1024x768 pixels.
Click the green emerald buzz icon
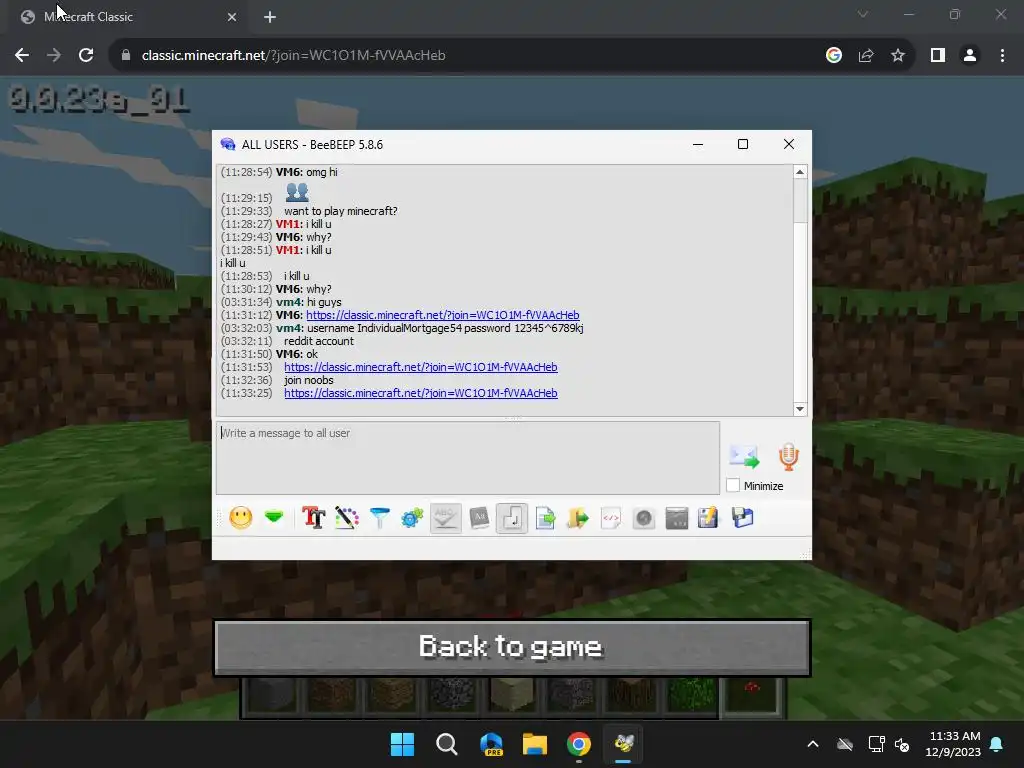click(x=274, y=517)
